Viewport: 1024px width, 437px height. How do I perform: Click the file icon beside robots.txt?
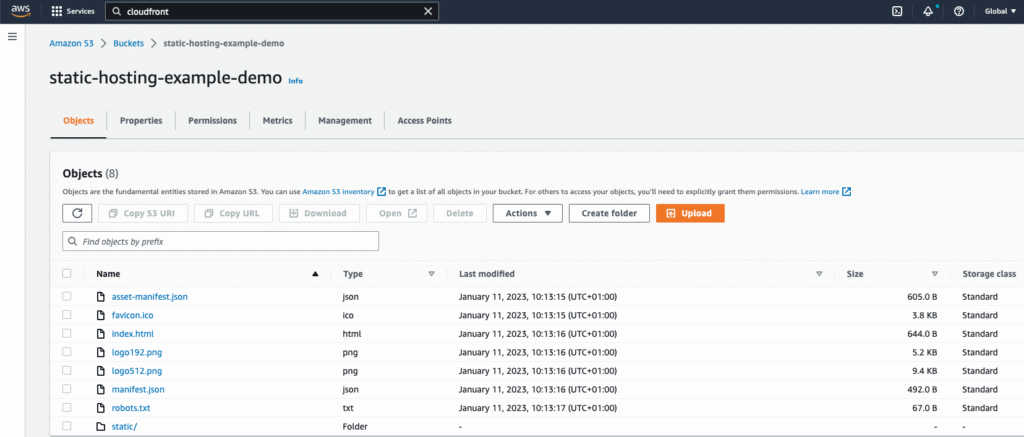(101, 408)
